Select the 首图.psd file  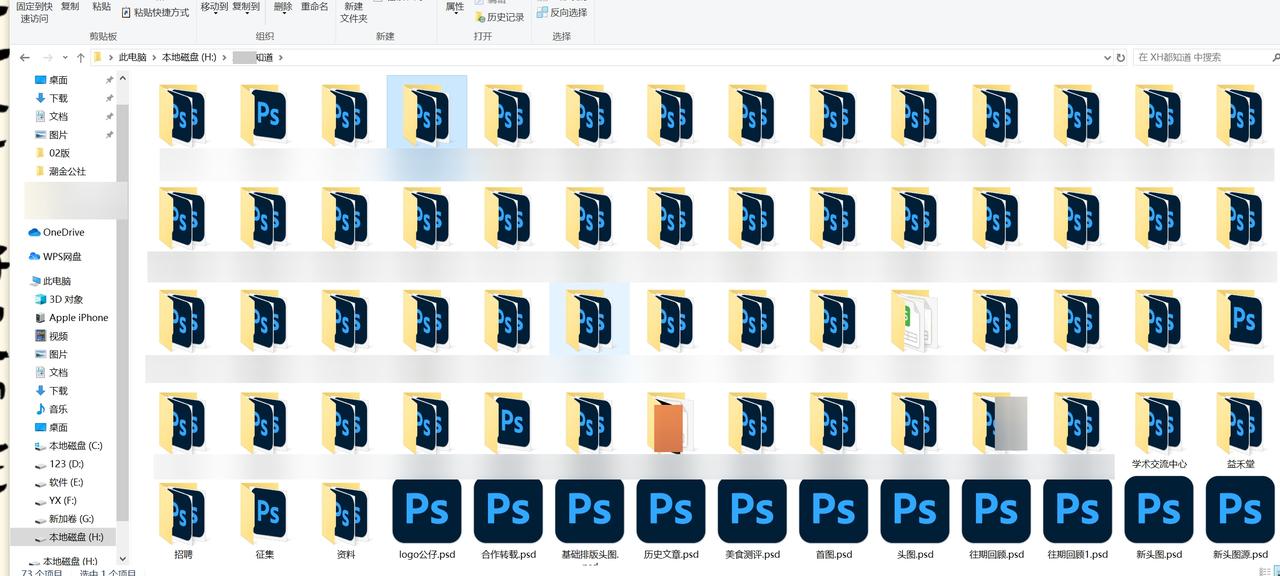833,511
